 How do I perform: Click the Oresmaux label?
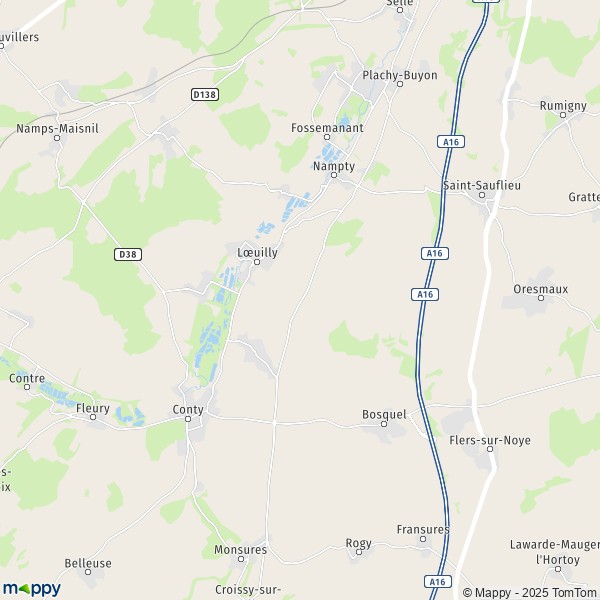coord(541,289)
